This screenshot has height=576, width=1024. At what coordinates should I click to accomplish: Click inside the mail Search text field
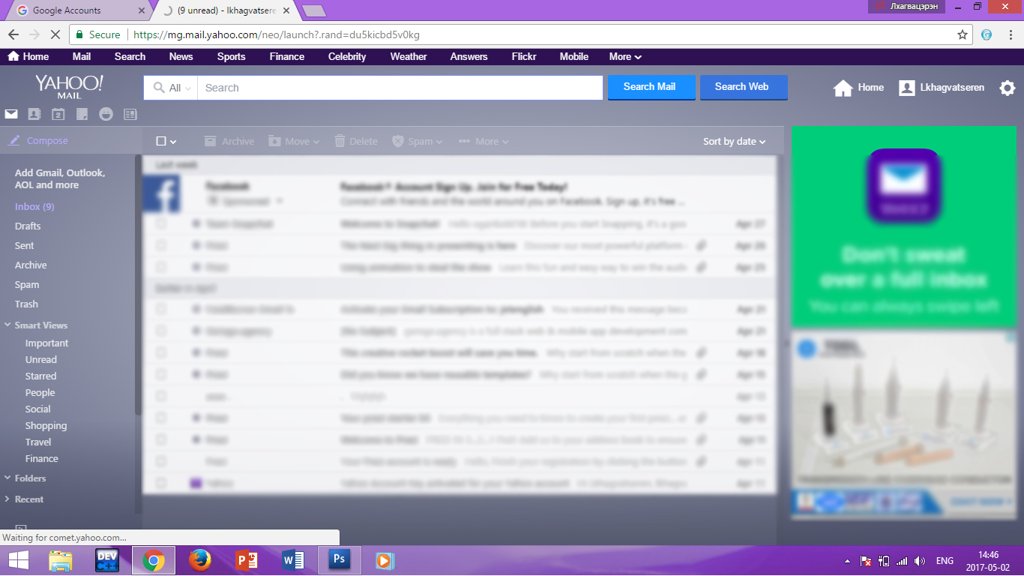click(x=400, y=88)
